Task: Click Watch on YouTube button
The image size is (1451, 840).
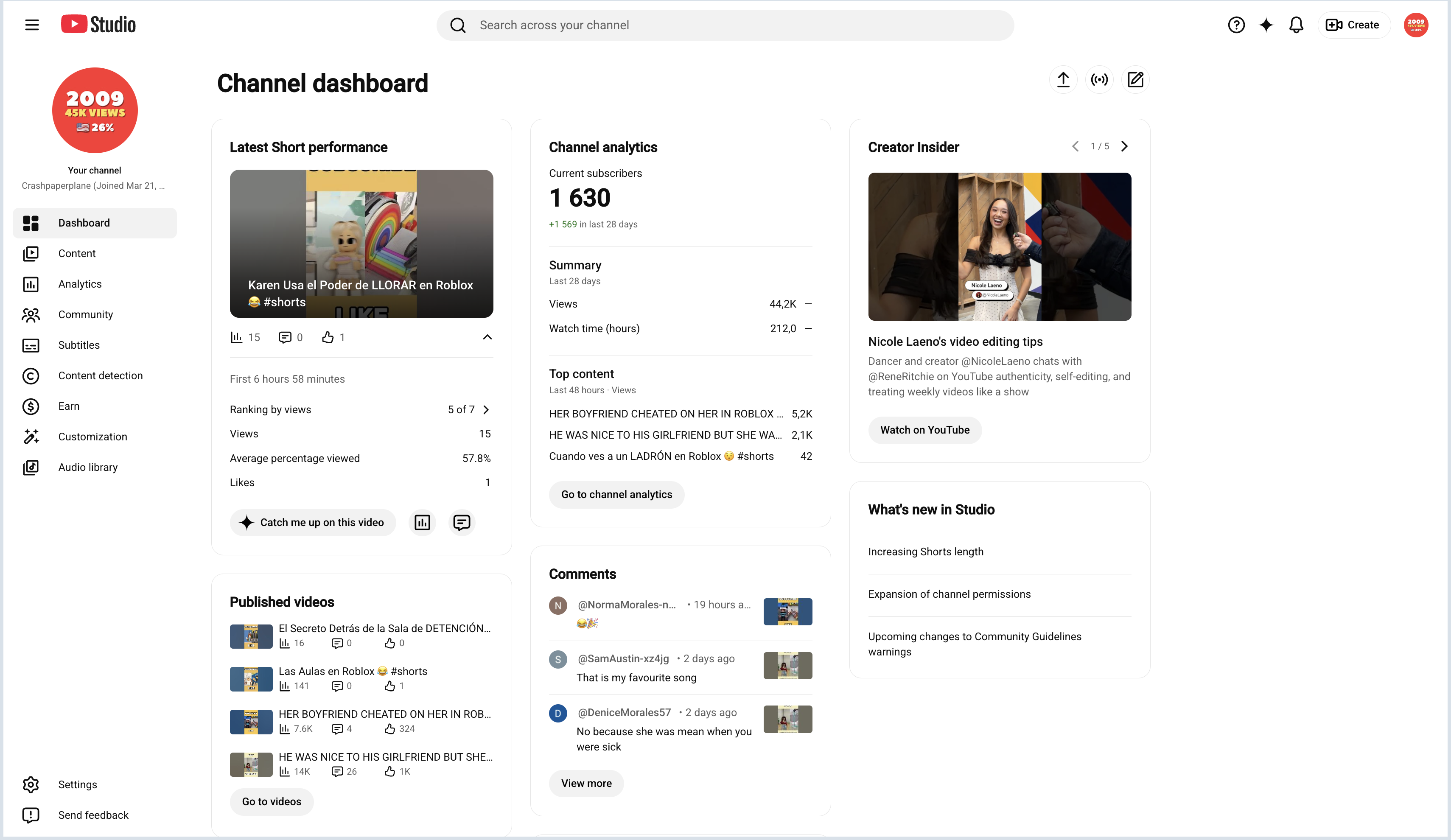Action: click(924, 430)
